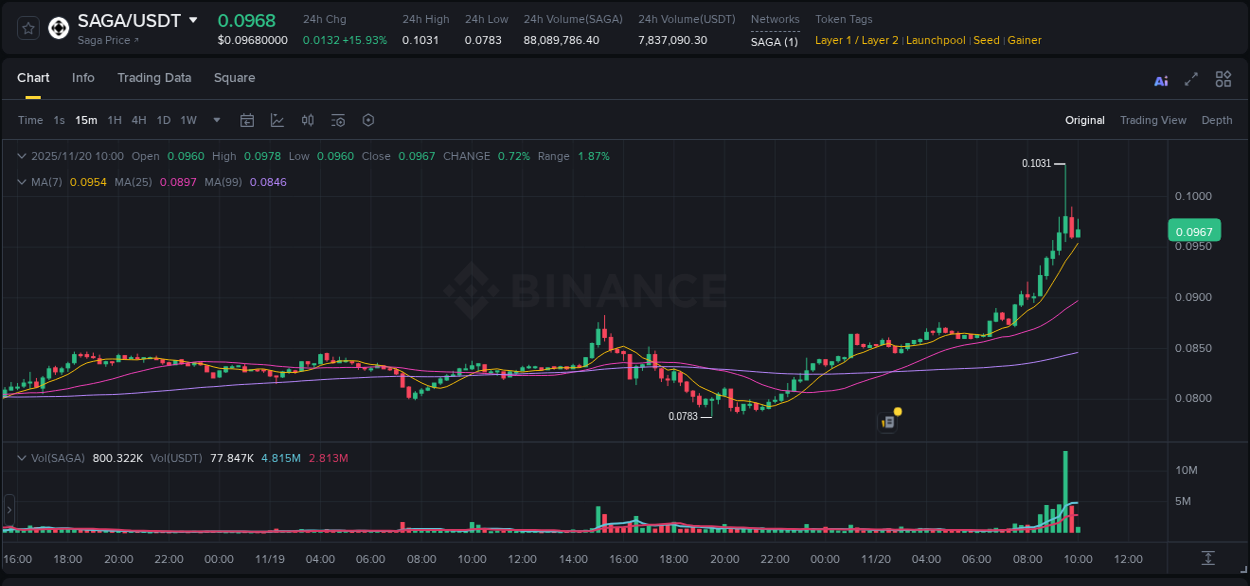1250x586 pixels.
Task: Open the chart style selector icon
Action: pos(275,120)
